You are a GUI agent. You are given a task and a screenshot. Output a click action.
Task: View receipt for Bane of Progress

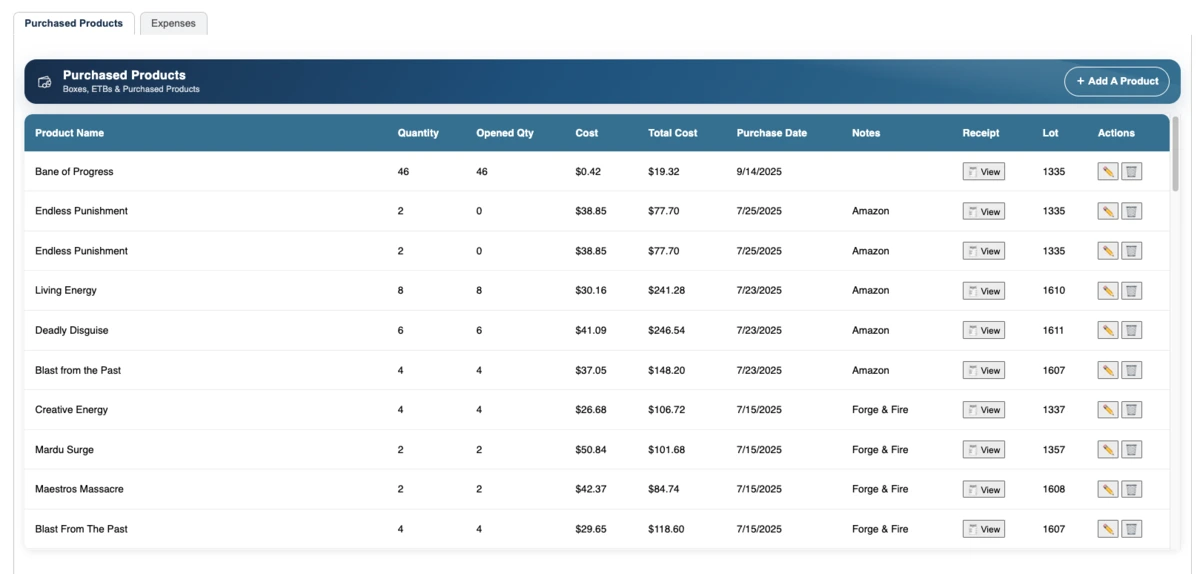[983, 172]
